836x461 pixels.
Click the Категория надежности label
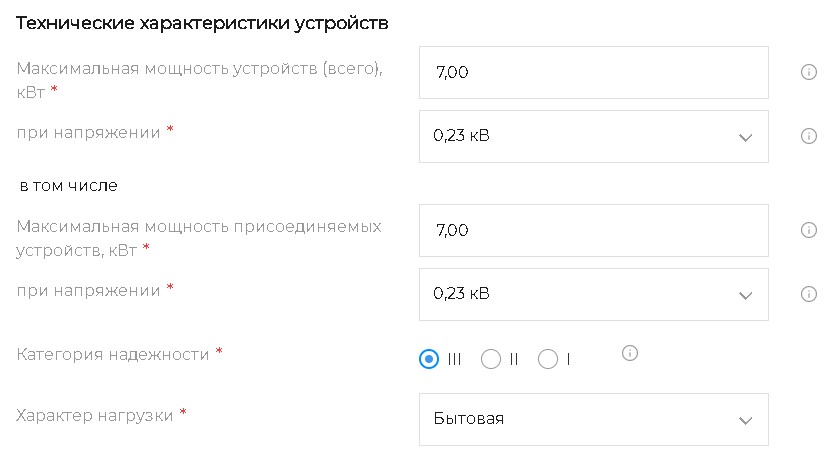coord(113,354)
